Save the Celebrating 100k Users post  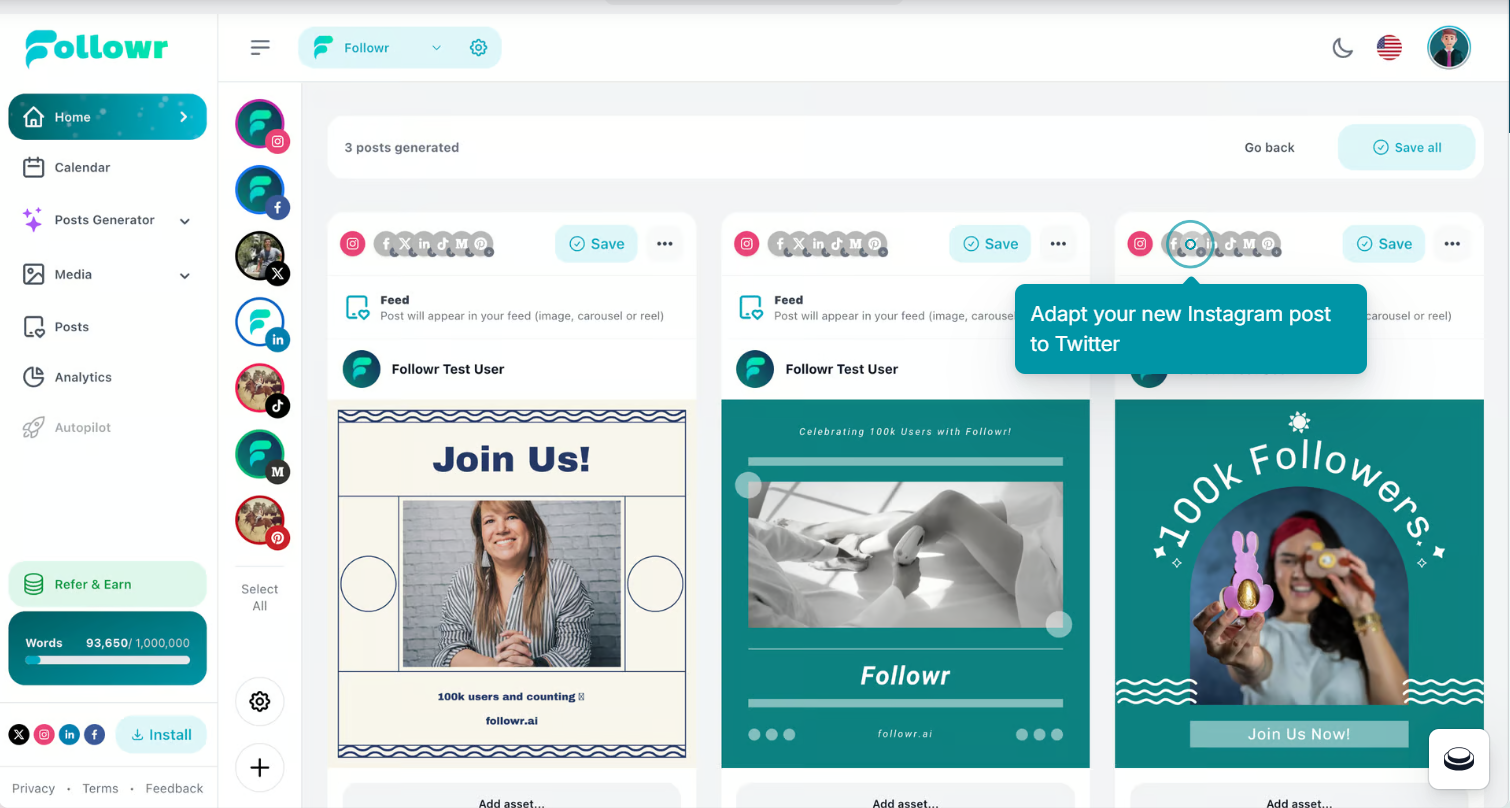pyautogui.click(x=990, y=244)
